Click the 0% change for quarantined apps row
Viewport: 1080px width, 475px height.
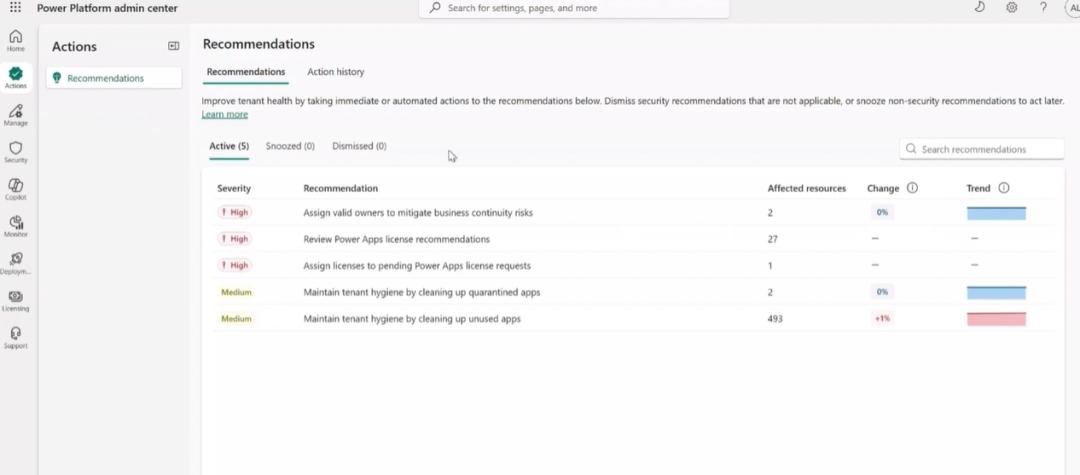pyautogui.click(x=882, y=292)
